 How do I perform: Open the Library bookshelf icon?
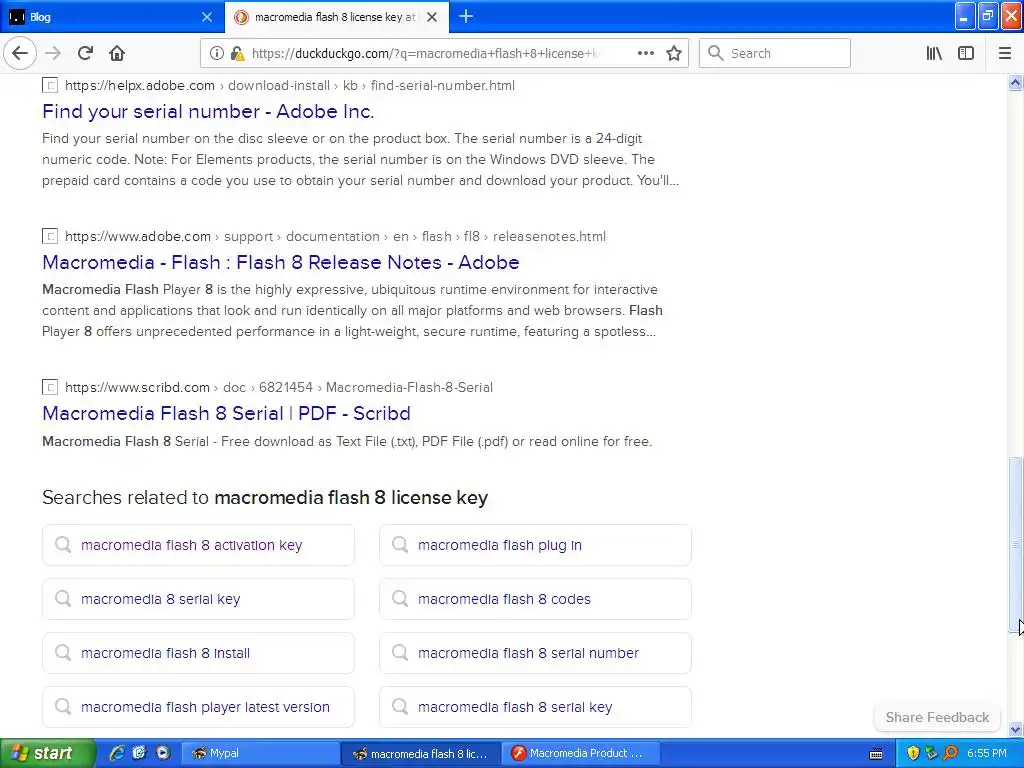coord(934,54)
